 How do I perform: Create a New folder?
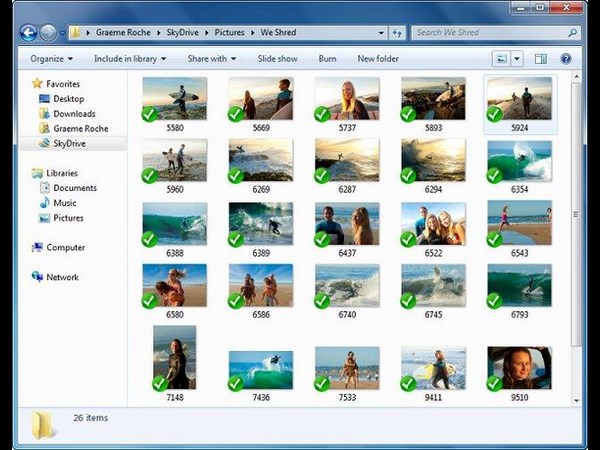(x=379, y=59)
